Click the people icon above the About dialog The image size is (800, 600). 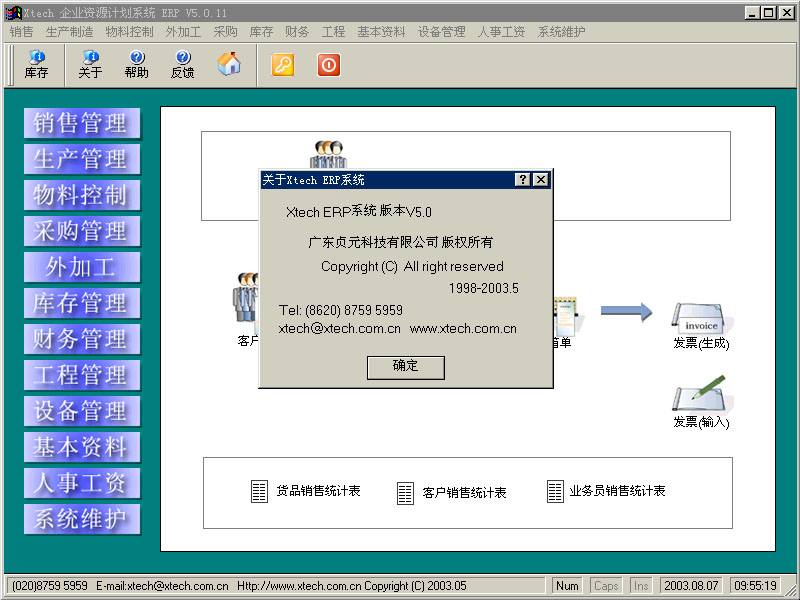[x=328, y=154]
